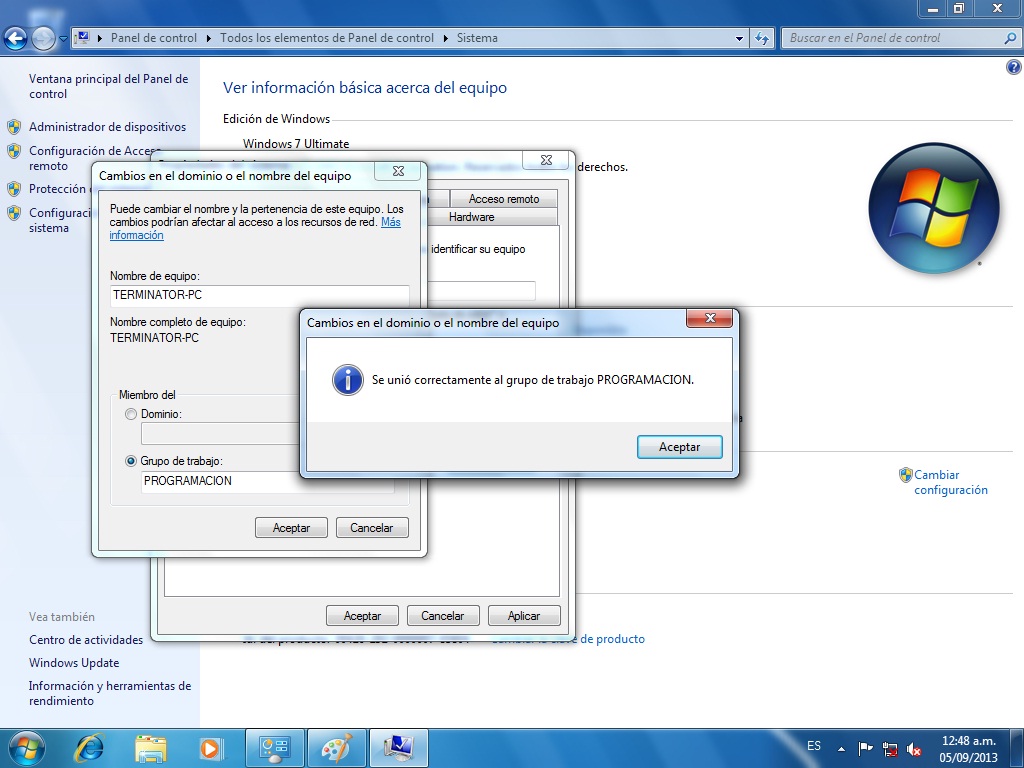
Task: Open the Control Panel taskbar button
Action: tap(274, 748)
